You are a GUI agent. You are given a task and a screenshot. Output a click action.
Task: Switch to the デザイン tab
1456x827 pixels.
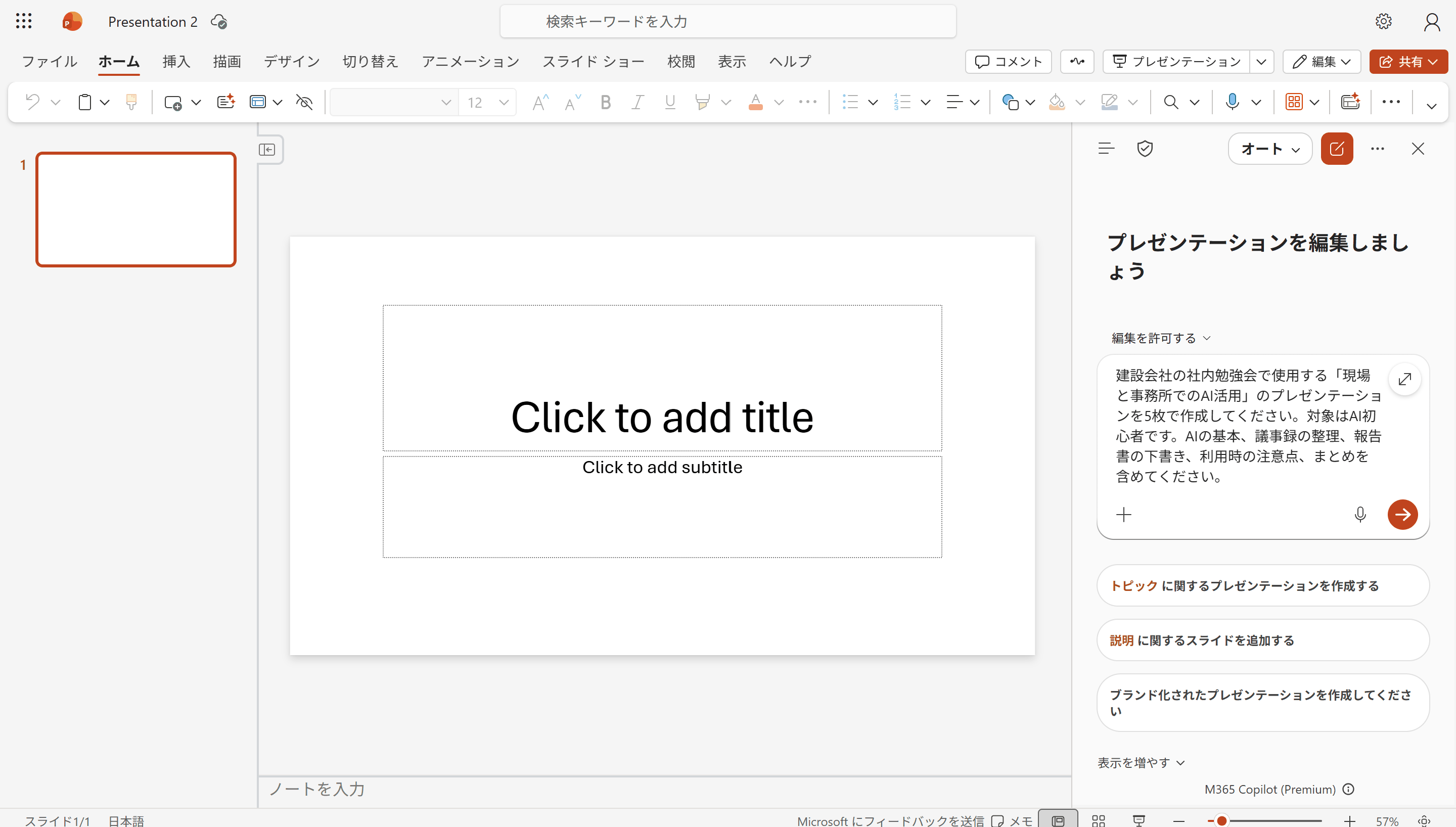[292, 61]
